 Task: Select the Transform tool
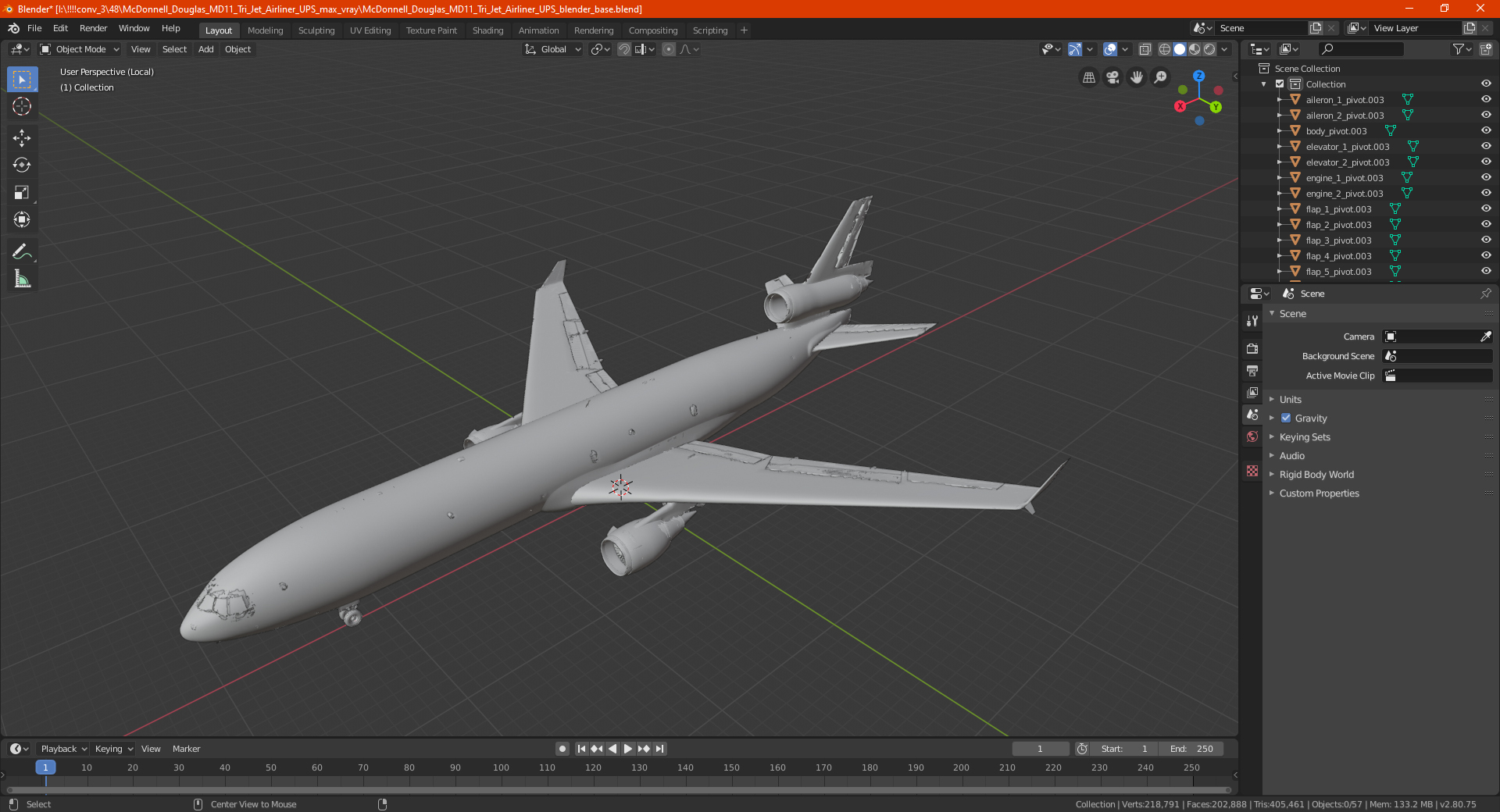pyautogui.click(x=22, y=219)
